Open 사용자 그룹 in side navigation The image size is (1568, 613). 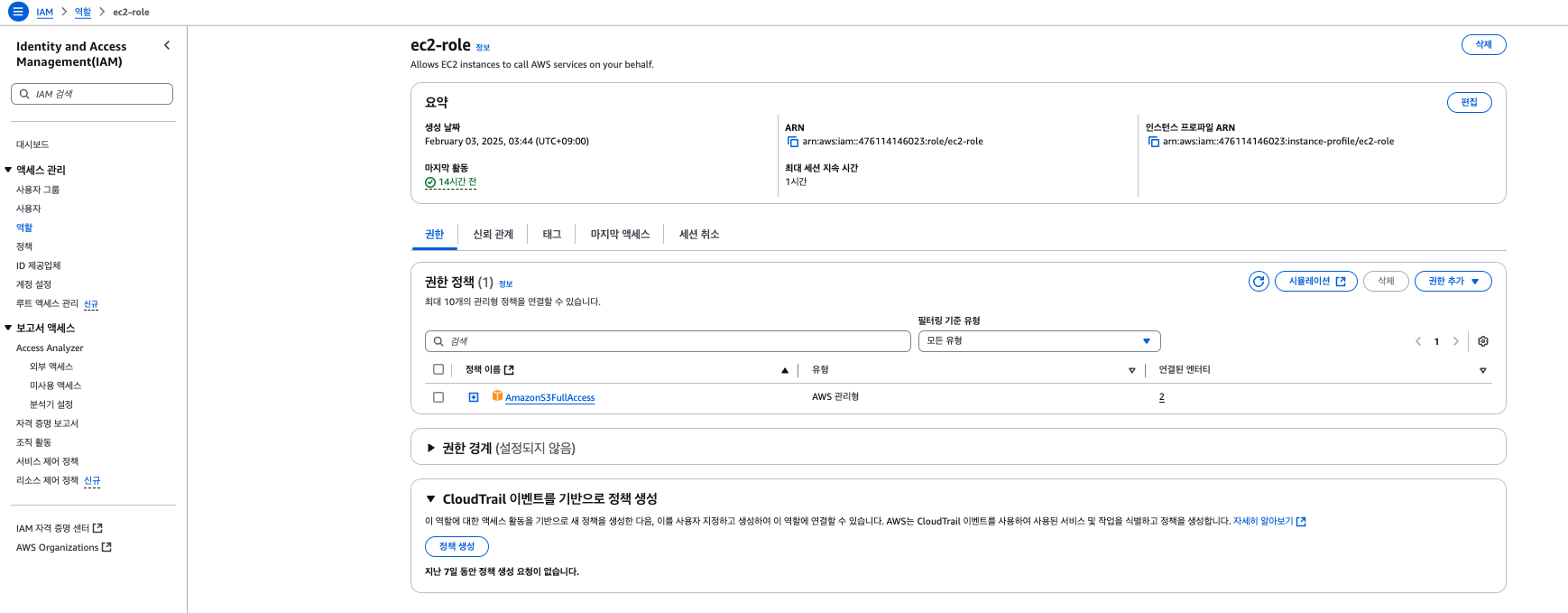[38, 190]
